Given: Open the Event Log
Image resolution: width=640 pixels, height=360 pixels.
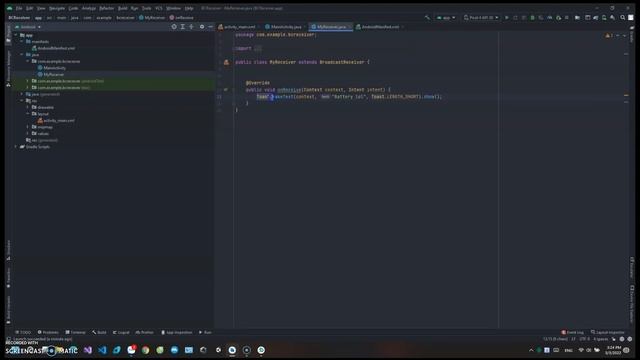Looking at the screenshot, I should pos(573,332).
